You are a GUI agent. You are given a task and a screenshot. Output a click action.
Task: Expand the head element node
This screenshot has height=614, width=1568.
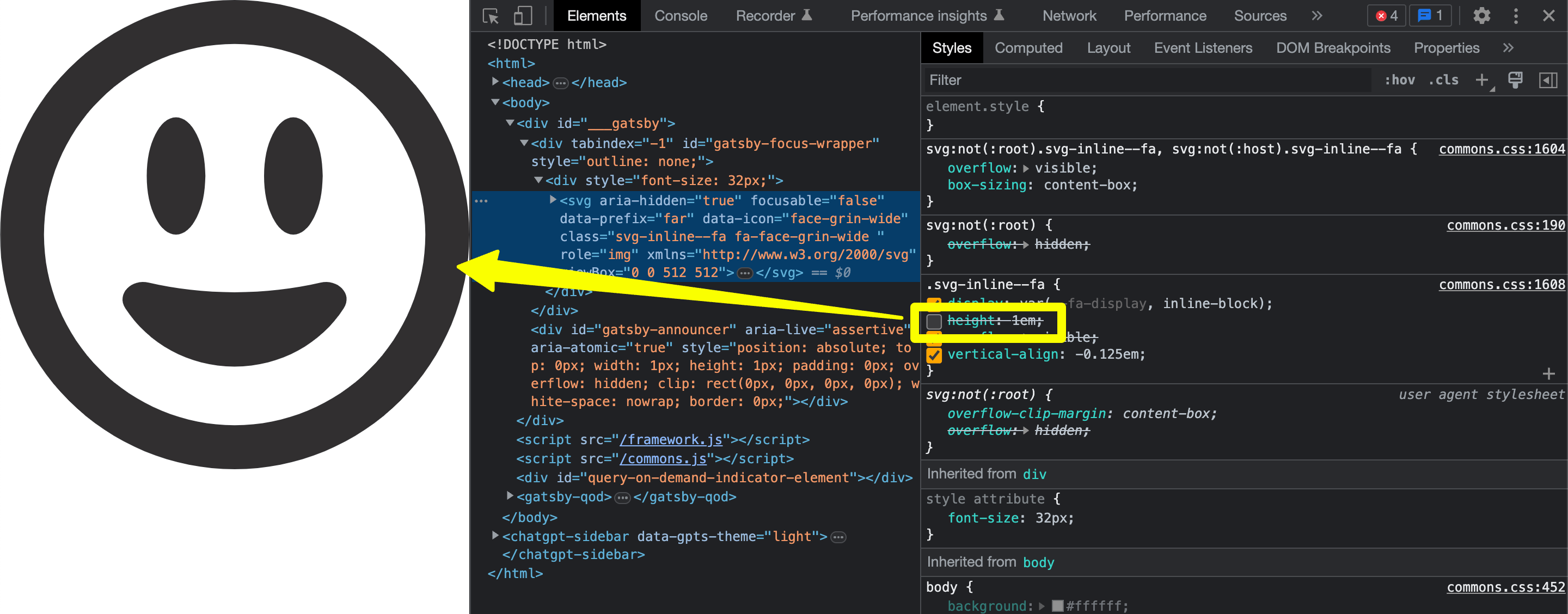click(495, 82)
